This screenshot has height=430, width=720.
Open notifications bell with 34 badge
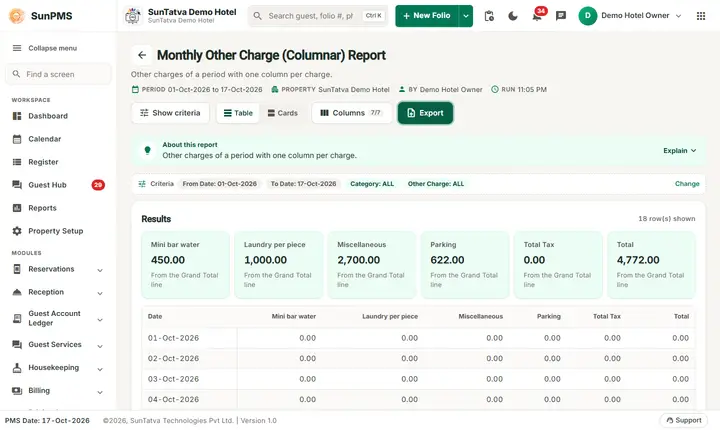pos(537,16)
